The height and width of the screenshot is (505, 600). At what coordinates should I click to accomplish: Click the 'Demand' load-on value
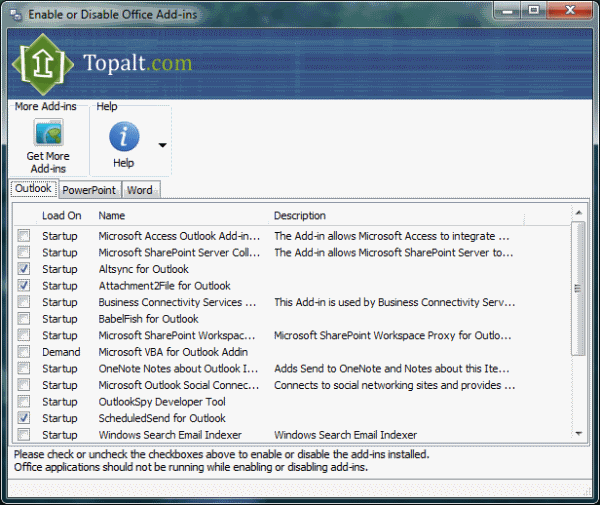(61, 352)
